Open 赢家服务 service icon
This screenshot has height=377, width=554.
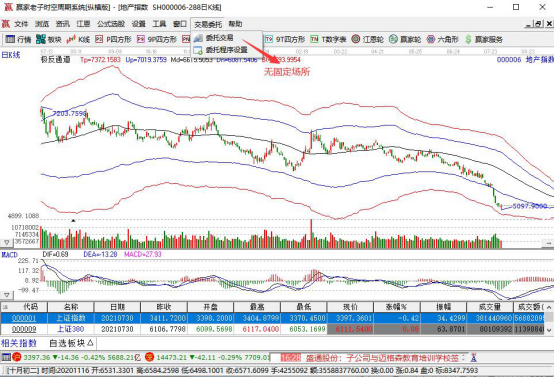point(484,39)
